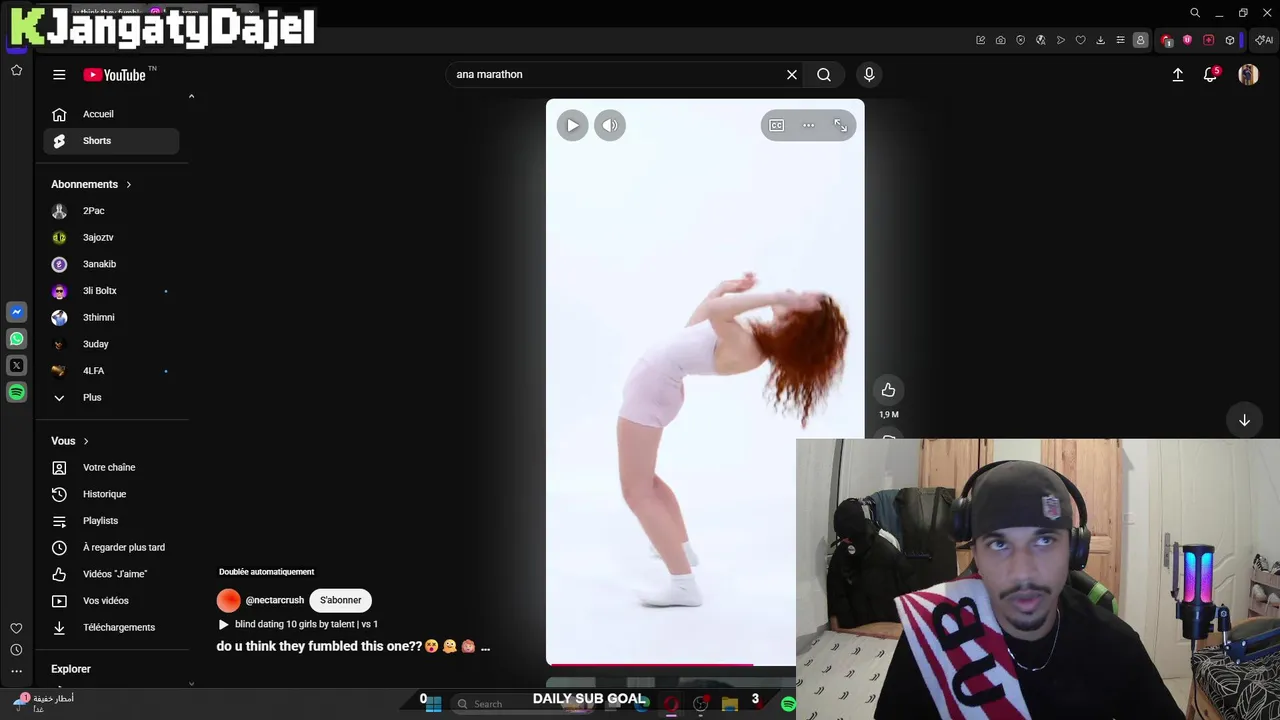Open the three-dot more options on player

click(809, 125)
